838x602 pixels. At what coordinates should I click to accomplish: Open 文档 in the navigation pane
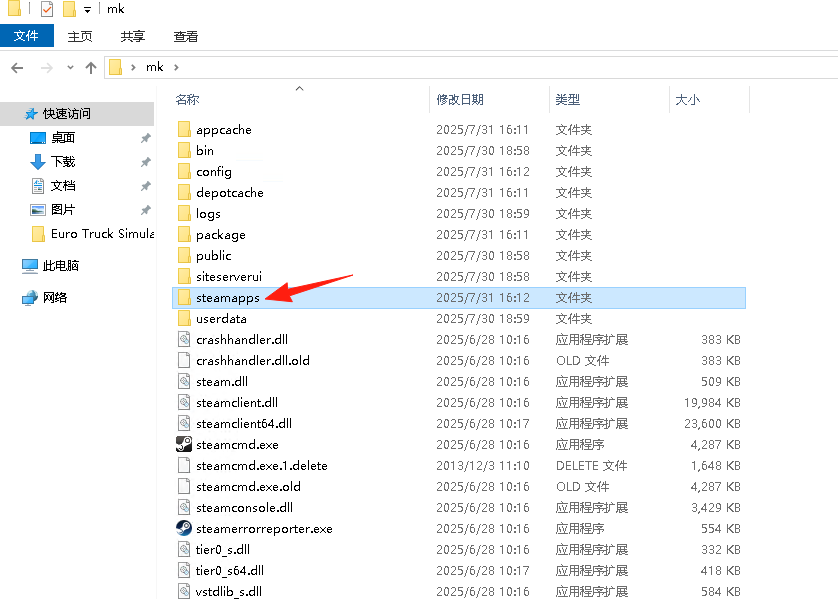(x=63, y=186)
